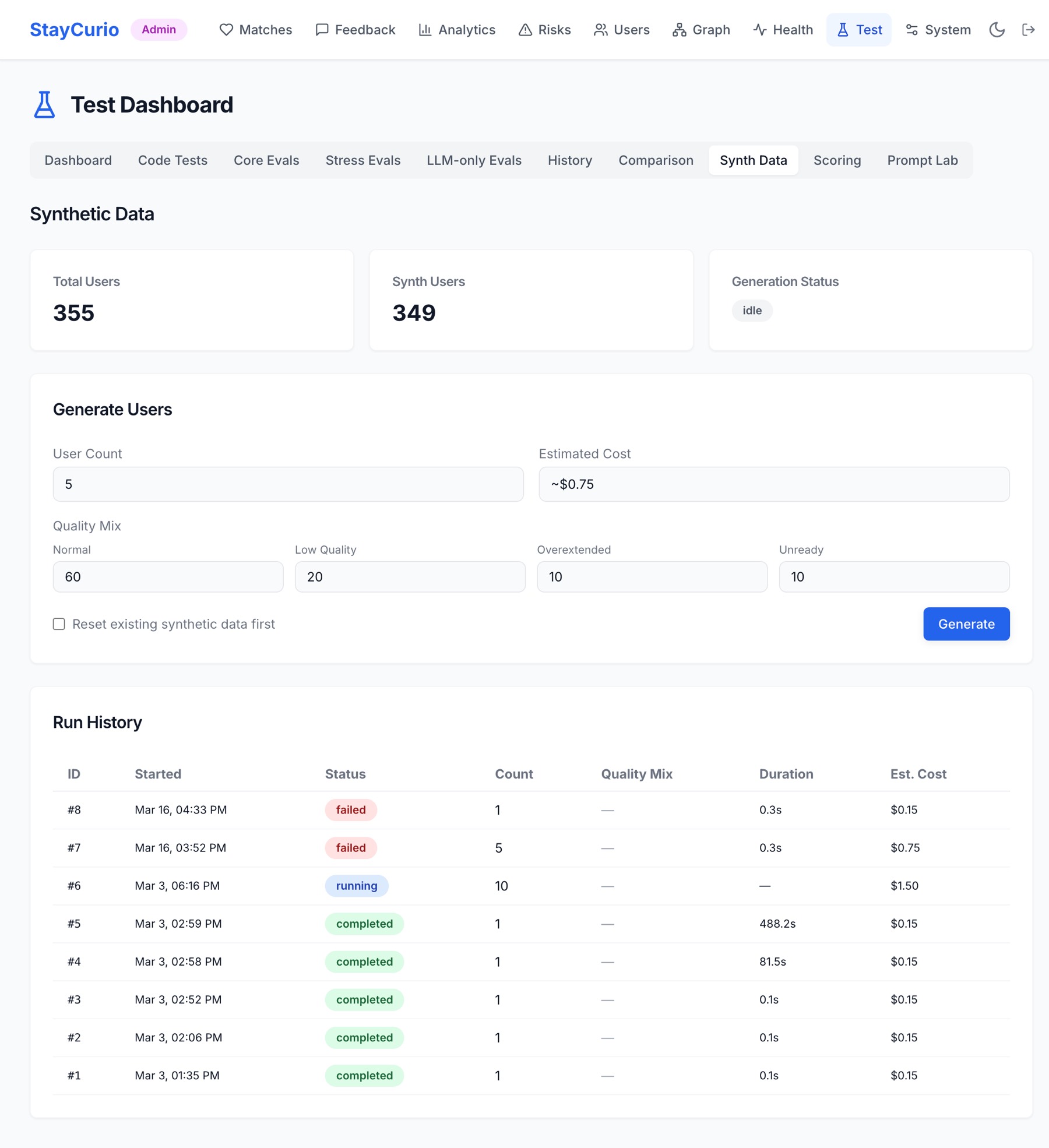Screen dimensions: 1049x1148
Task: Open the Feedback chat bubble icon
Action: pyautogui.click(x=322, y=30)
